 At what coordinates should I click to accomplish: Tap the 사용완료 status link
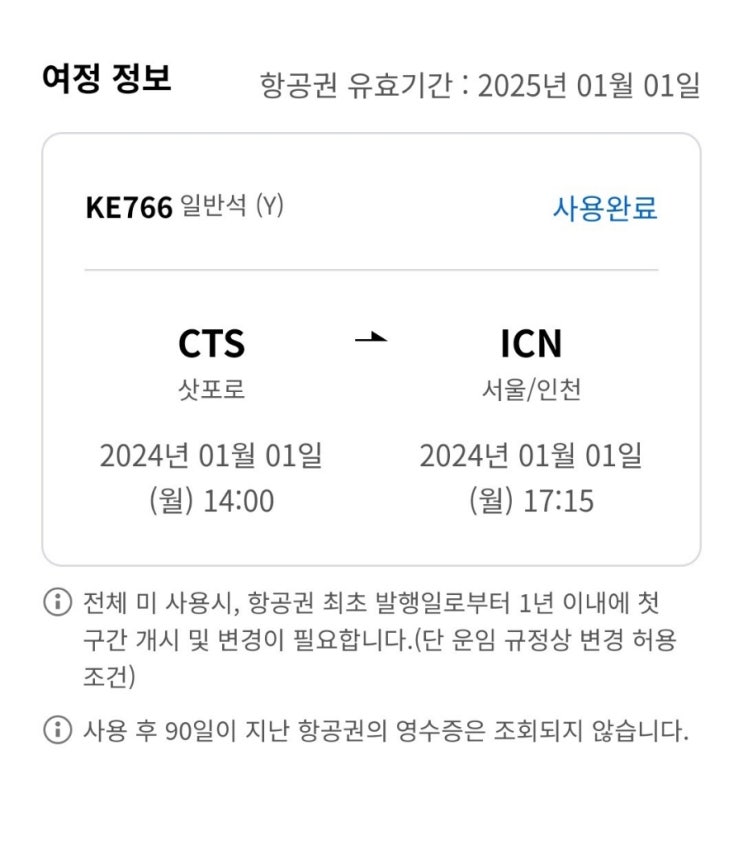pos(604,208)
